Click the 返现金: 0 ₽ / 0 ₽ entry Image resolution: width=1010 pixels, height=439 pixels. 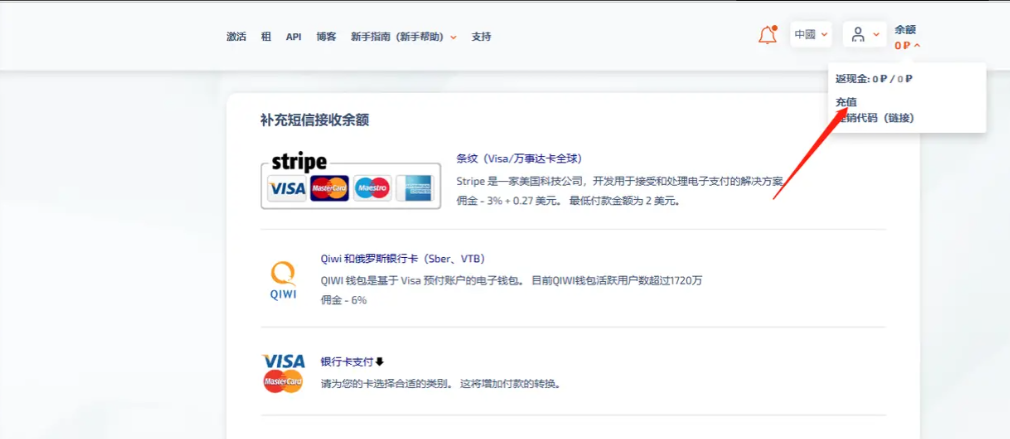point(874,79)
